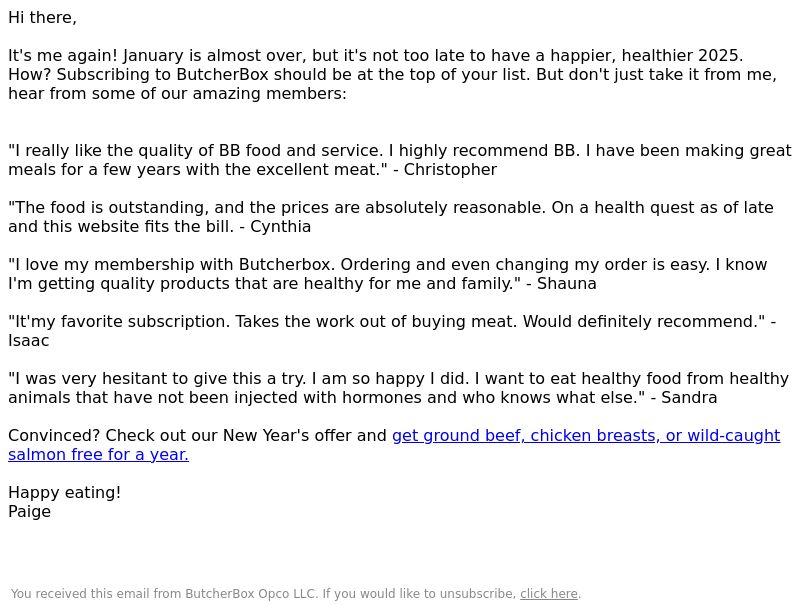
Task: Click Isaac's favorite subscription testimonial
Action: 392,331
